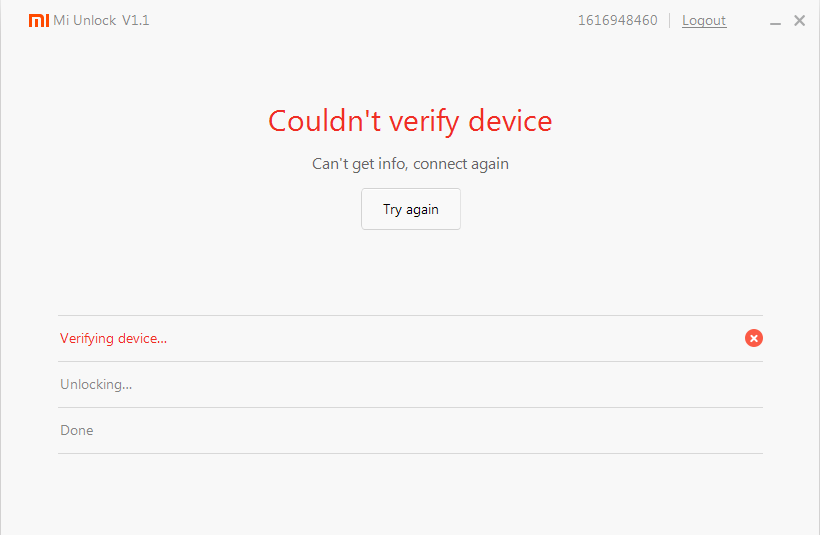Click the account ID 1616948460

point(617,20)
